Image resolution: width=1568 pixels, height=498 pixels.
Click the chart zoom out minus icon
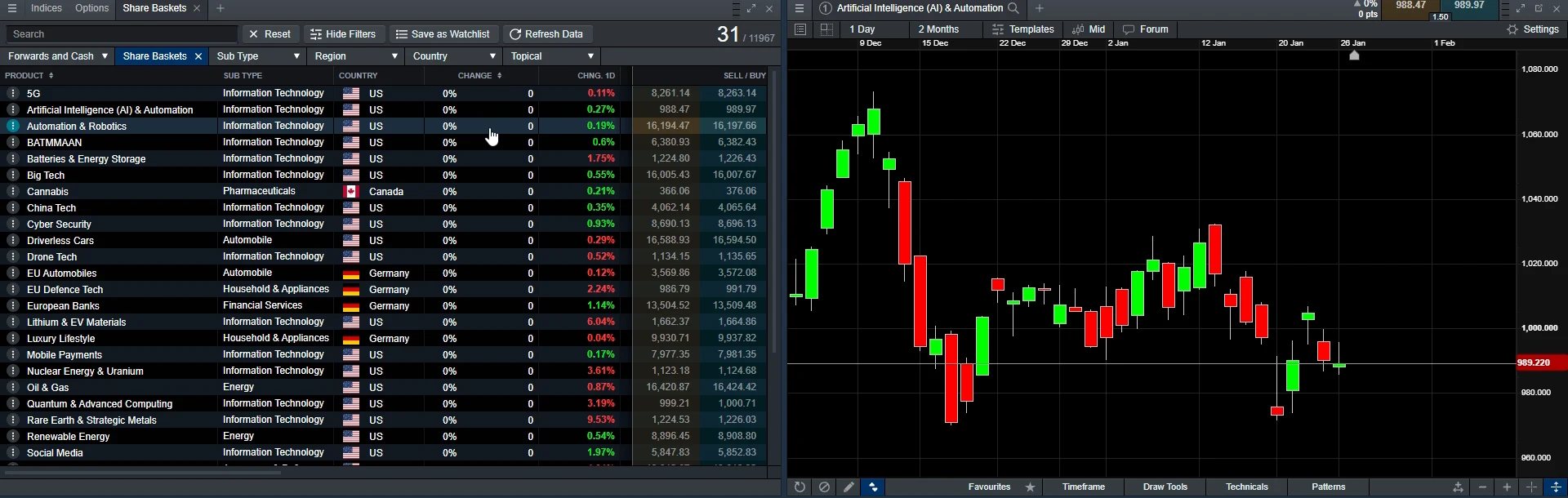(x=1483, y=487)
